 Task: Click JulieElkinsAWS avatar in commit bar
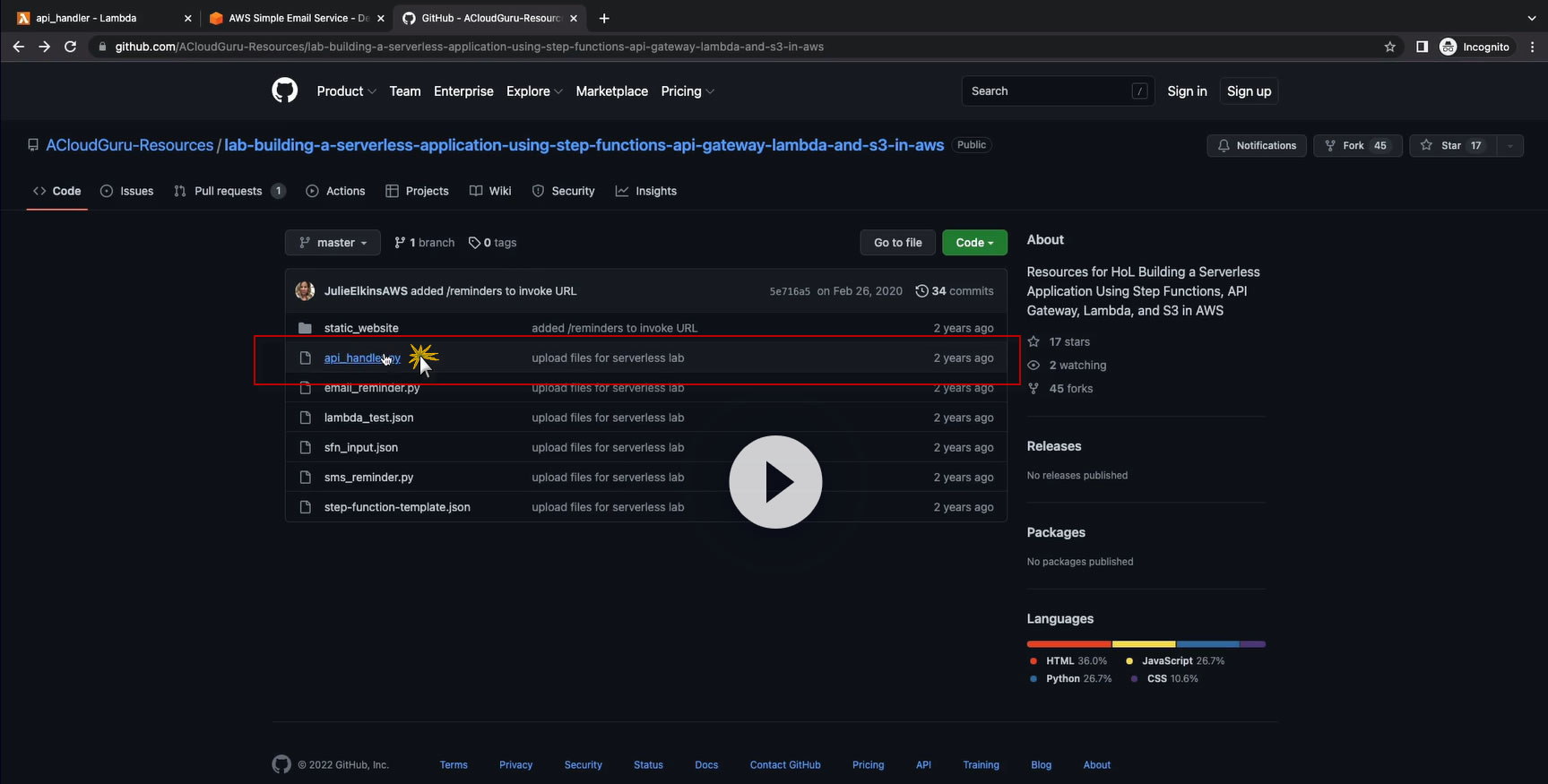306,290
